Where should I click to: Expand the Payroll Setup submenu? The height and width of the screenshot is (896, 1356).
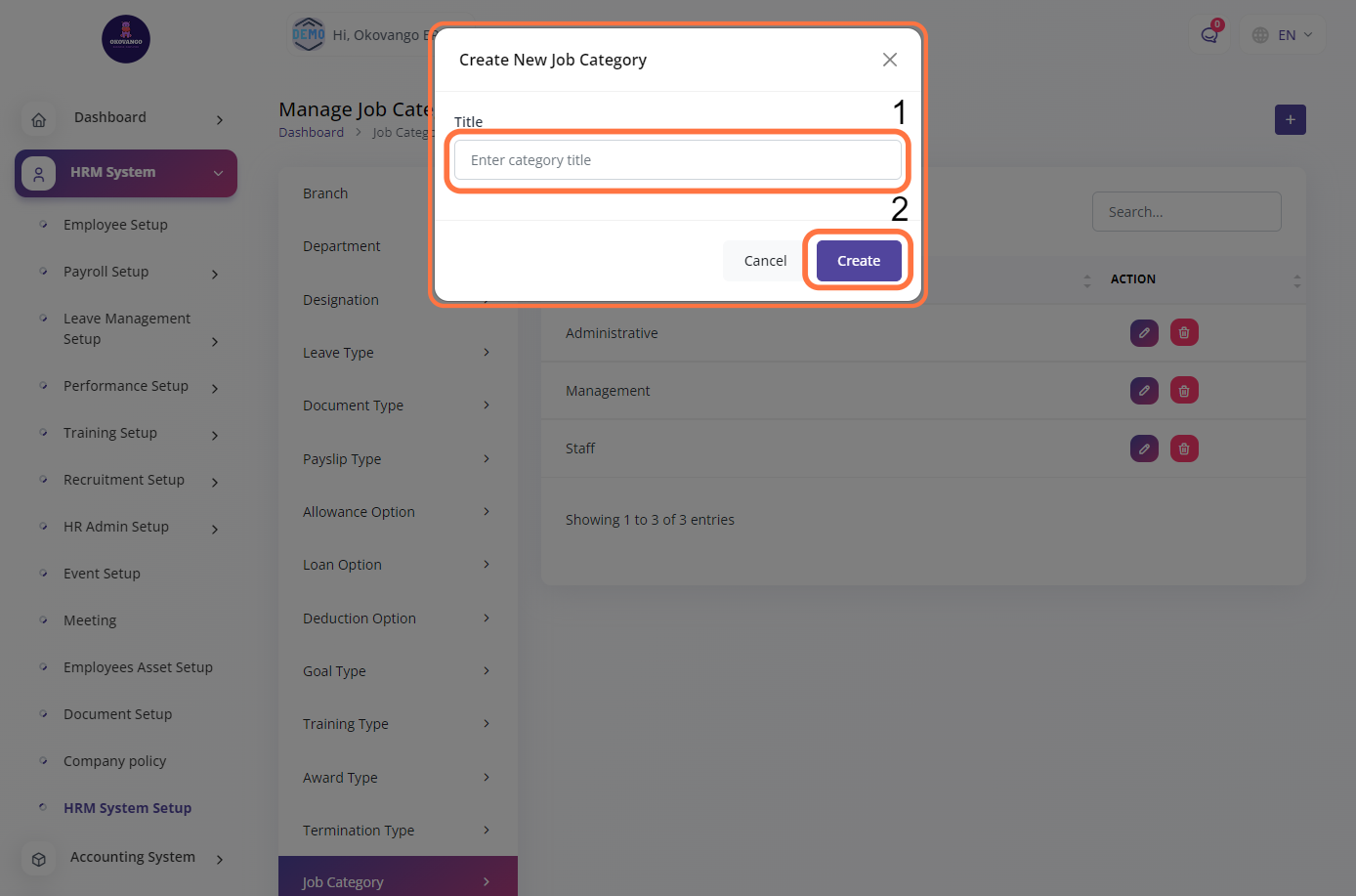click(215, 275)
